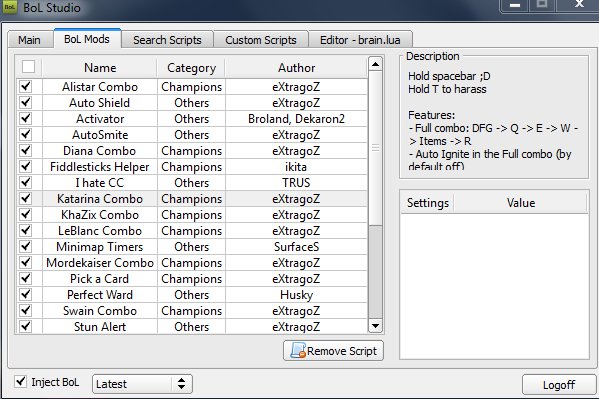Disable the Activator script checkbox
The image size is (599, 399).
[x=26, y=118]
